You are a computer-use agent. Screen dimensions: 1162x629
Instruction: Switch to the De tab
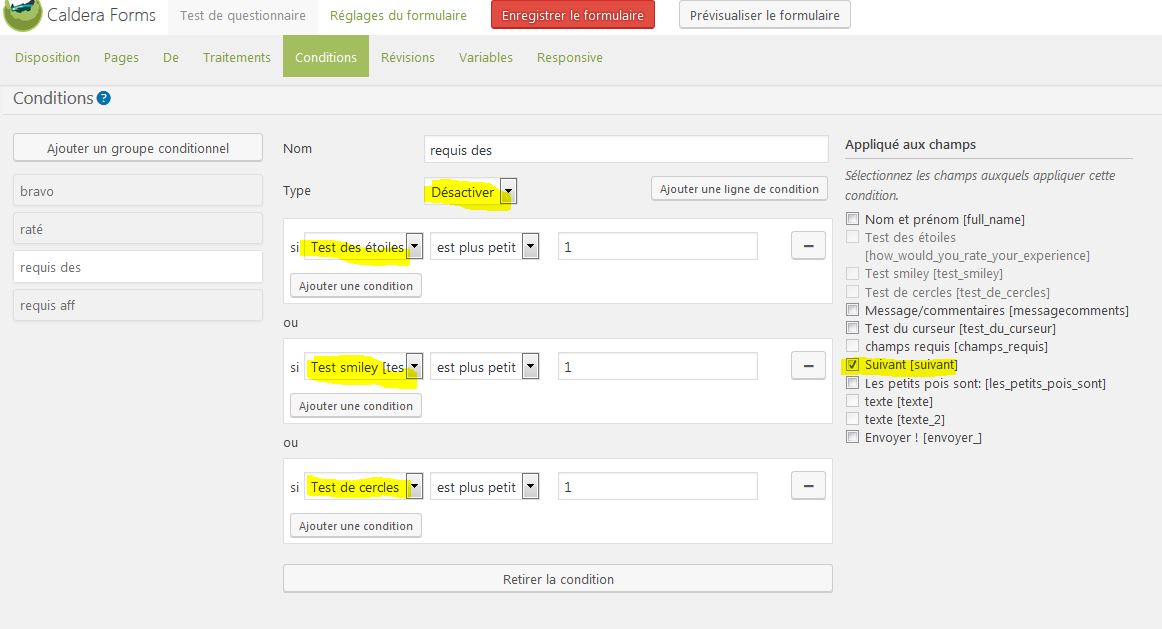click(x=170, y=57)
